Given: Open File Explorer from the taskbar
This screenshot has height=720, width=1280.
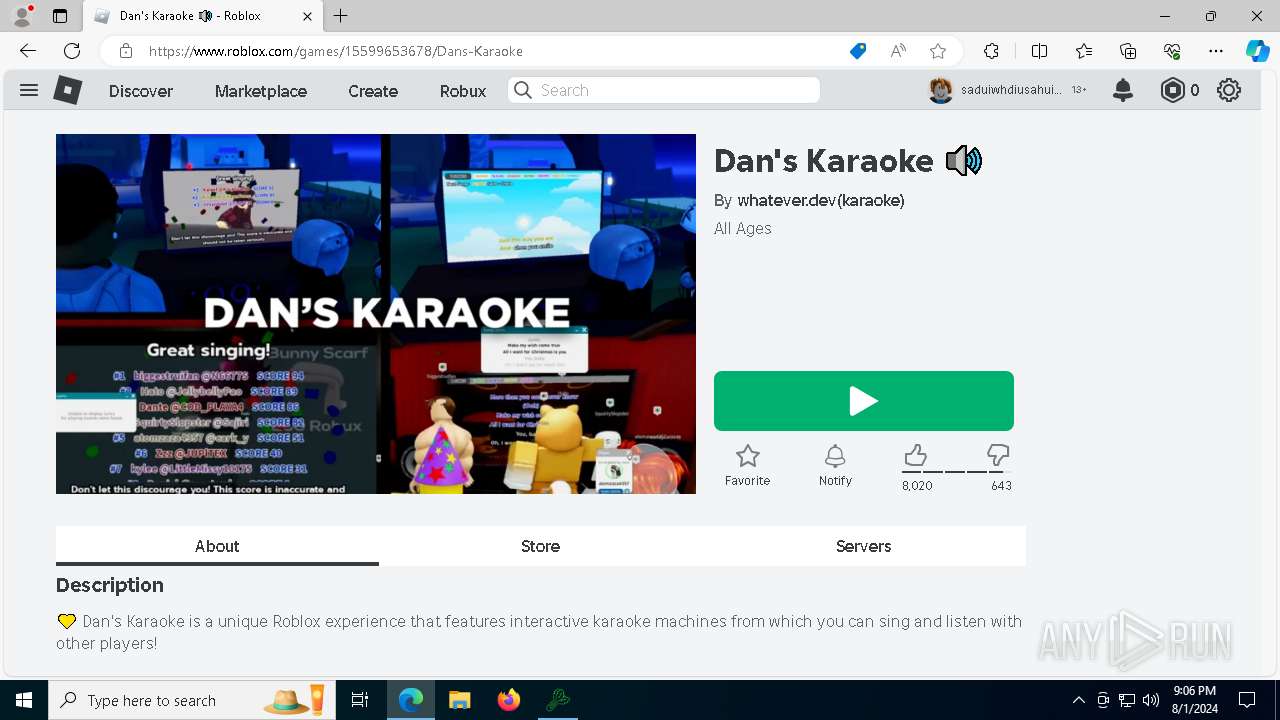Looking at the screenshot, I should point(459,700).
